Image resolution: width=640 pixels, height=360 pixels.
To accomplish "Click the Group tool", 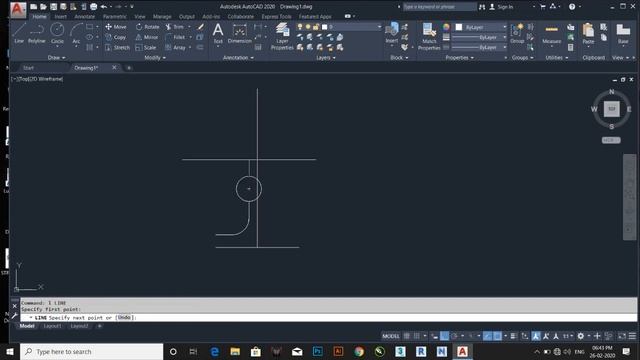I will 517,33.
